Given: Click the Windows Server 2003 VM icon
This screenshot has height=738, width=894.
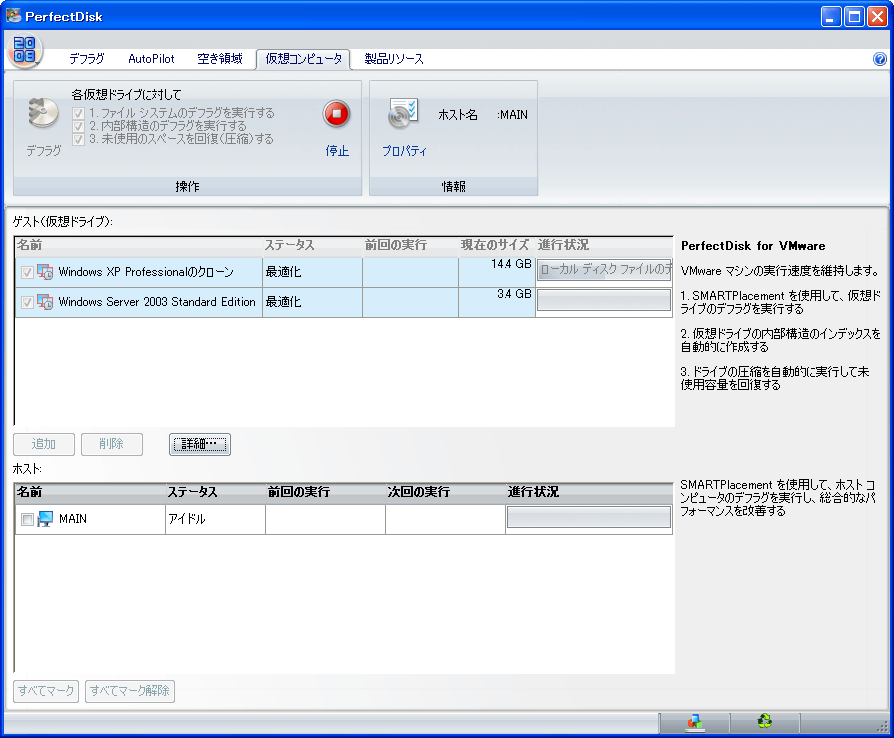Looking at the screenshot, I should tap(45, 302).
